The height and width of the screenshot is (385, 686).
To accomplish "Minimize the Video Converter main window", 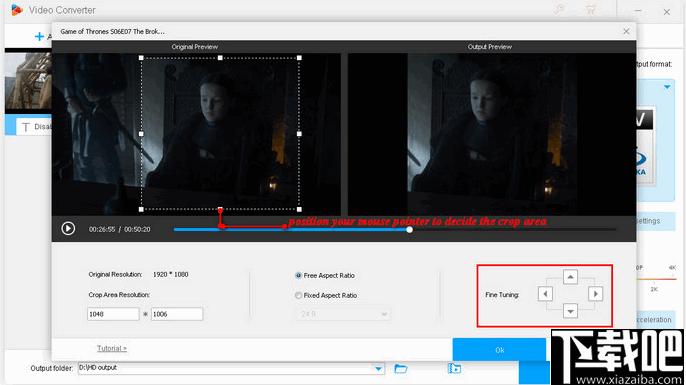I will 638,10.
